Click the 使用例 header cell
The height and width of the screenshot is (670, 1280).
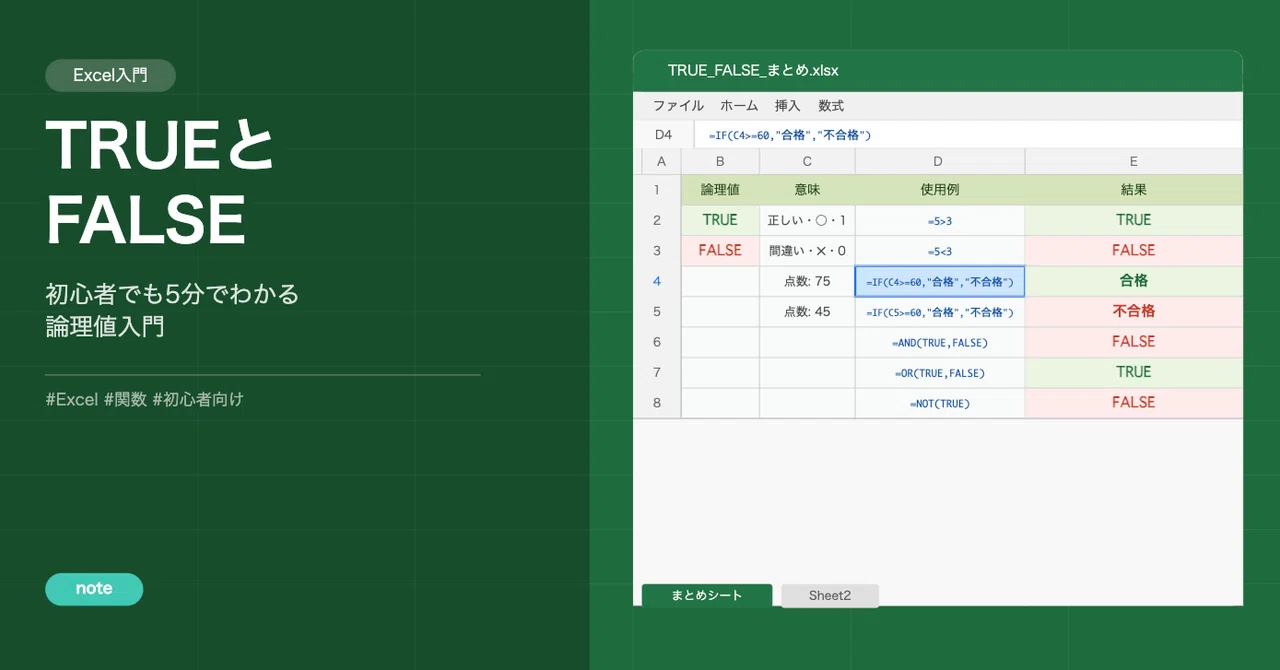point(940,190)
